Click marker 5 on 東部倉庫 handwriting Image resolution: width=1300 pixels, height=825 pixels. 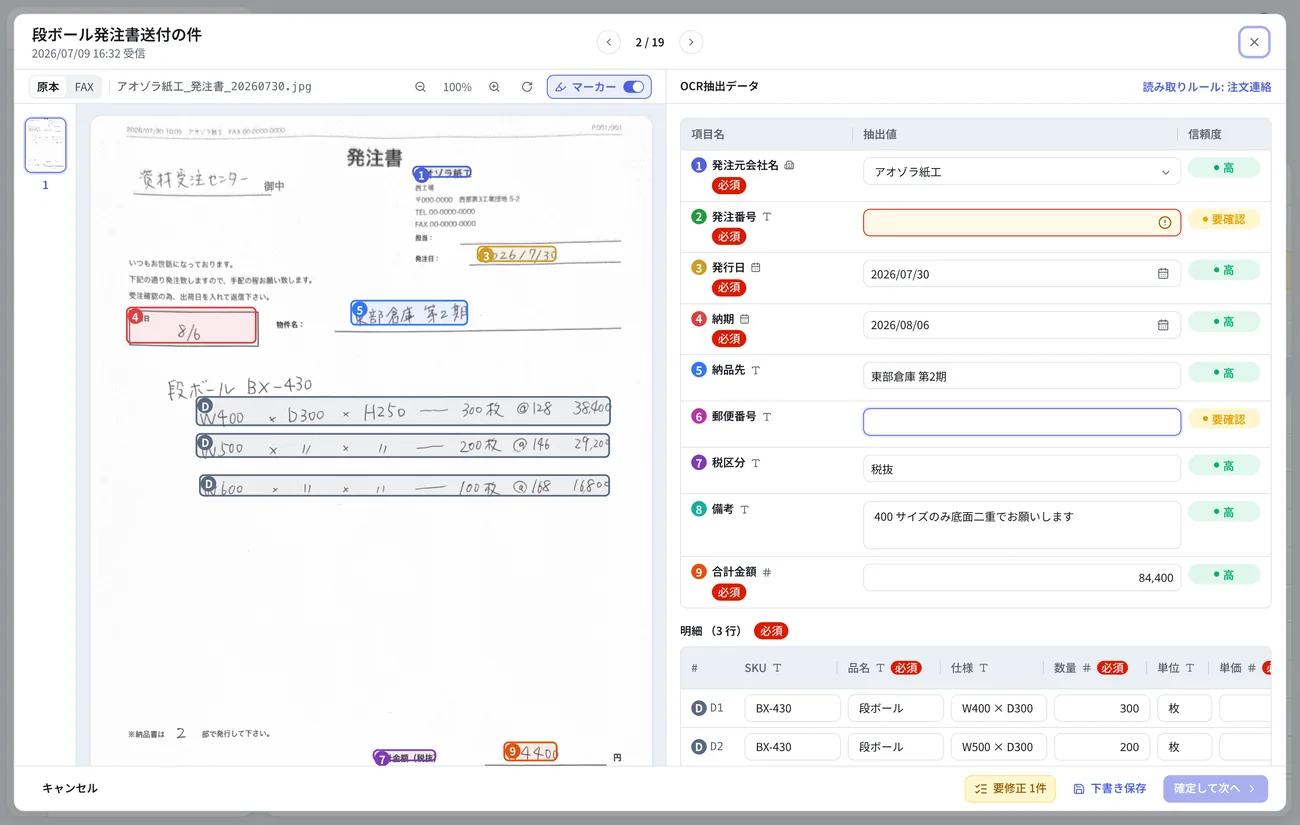pos(360,310)
